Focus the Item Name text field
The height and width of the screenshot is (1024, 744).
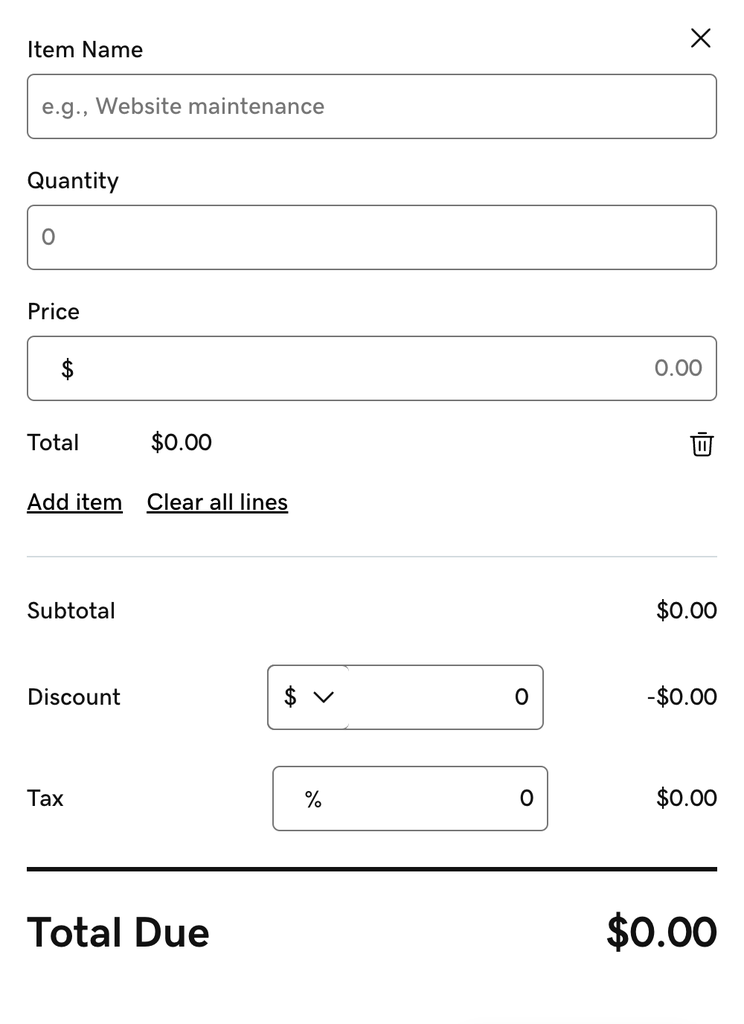click(371, 106)
